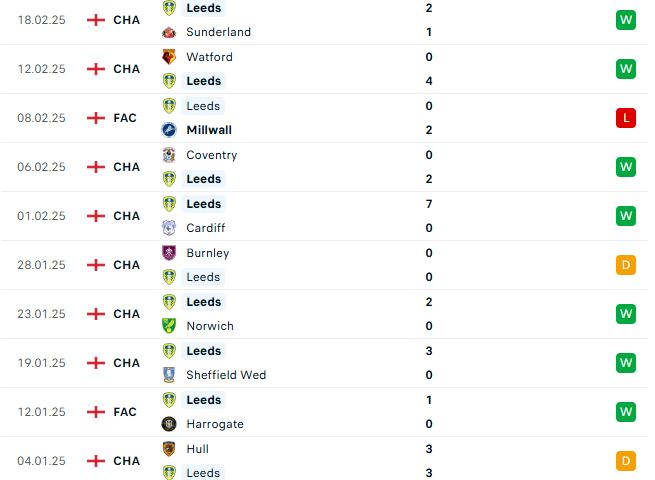Click England flag on 23.01.25 row
655x480 pixels.
[96, 314]
